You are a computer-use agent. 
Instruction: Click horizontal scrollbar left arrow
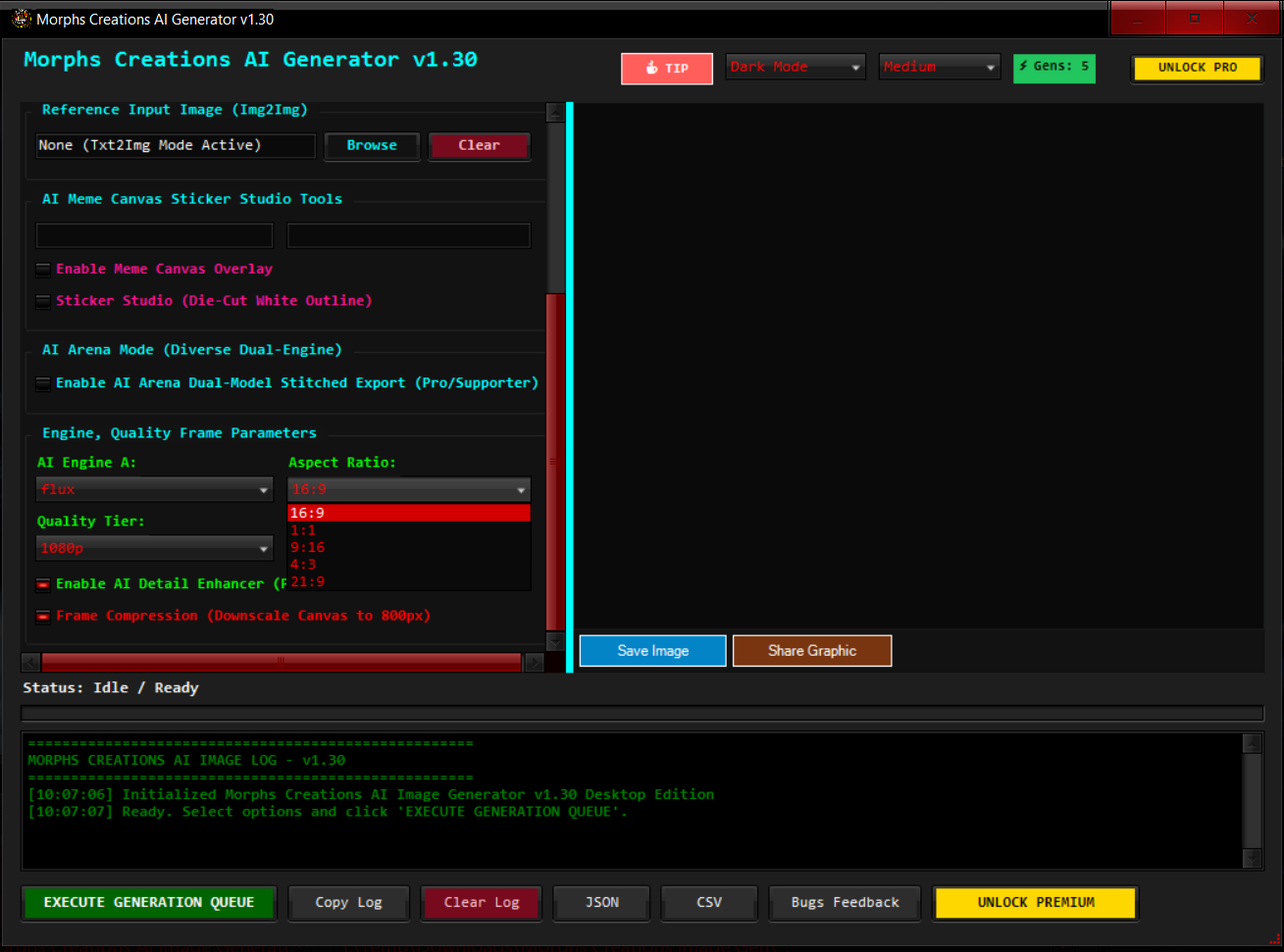pyautogui.click(x=30, y=663)
